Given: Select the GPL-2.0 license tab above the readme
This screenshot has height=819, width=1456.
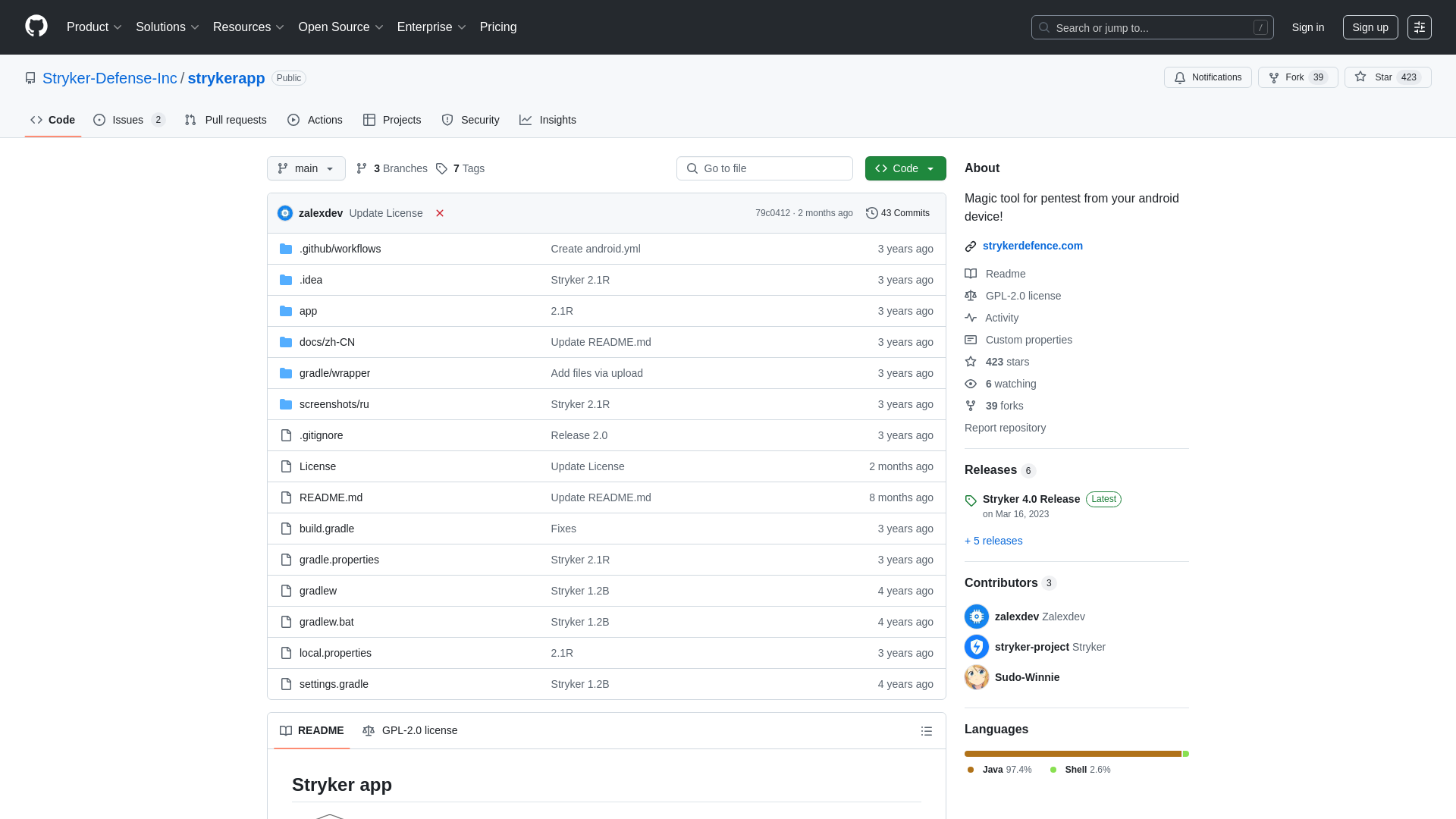Looking at the screenshot, I should click(410, 730).
